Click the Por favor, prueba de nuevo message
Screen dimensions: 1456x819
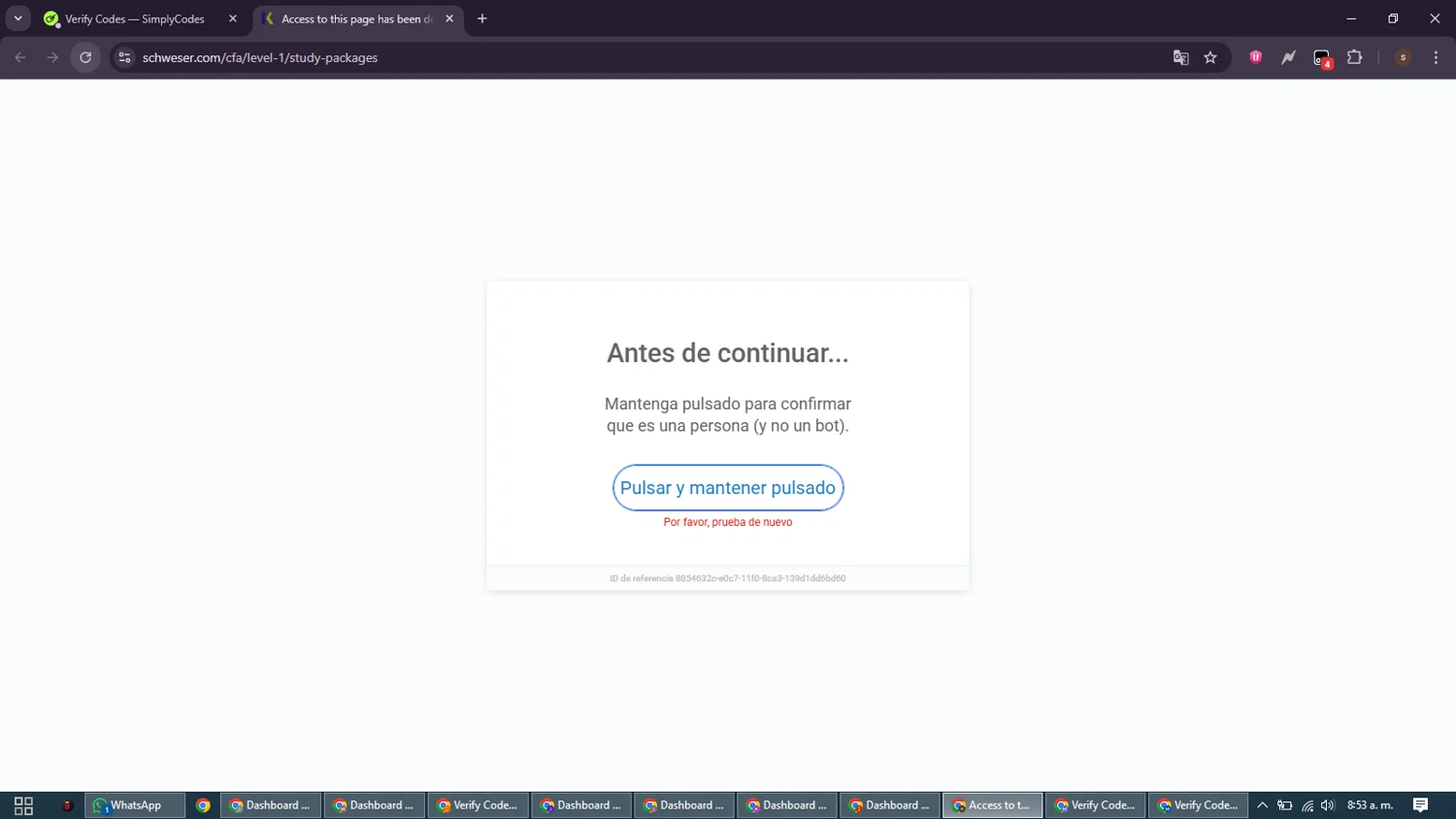[x=728, y=522]
